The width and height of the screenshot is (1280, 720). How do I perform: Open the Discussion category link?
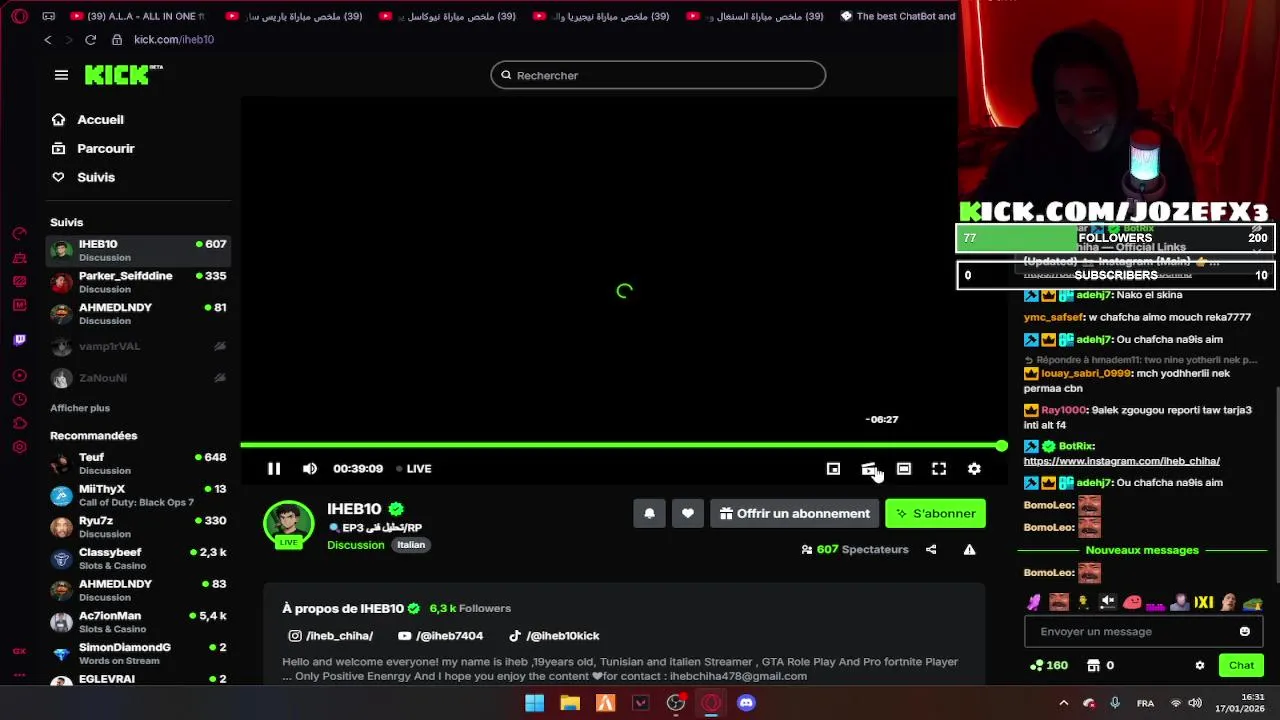(355, 545)
